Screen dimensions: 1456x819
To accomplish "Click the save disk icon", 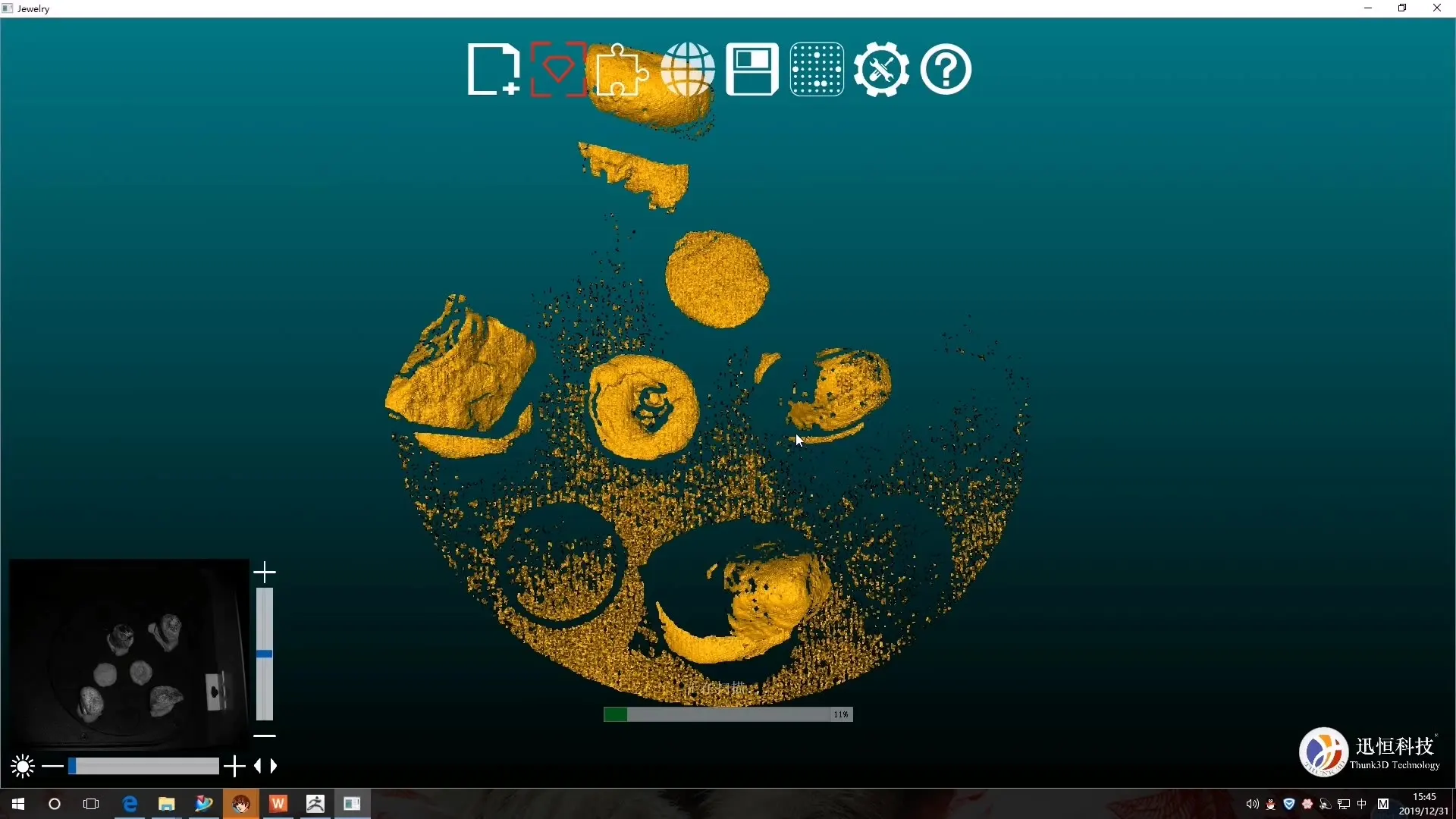I will pyautogui.click(x=752, y=70).
